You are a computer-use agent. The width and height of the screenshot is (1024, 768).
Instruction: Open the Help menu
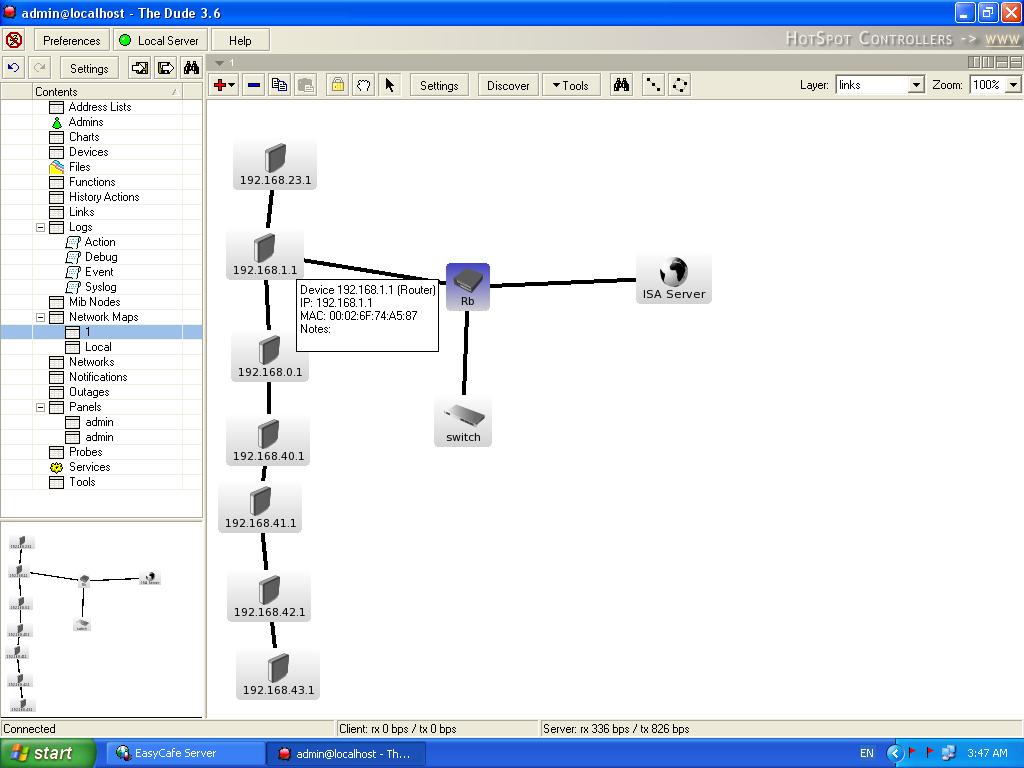coord(240,40)
